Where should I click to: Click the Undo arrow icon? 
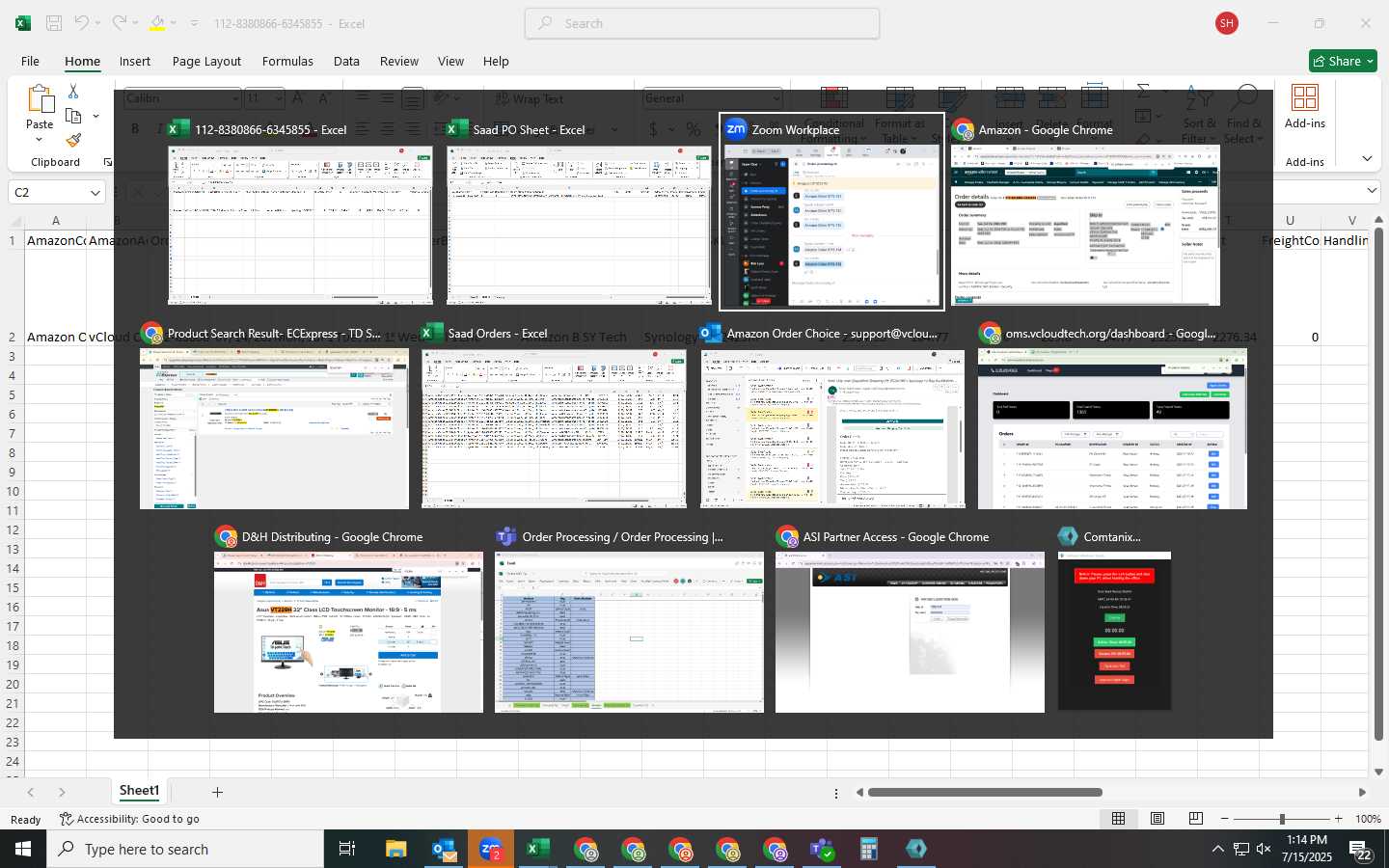tap(82, 23)
